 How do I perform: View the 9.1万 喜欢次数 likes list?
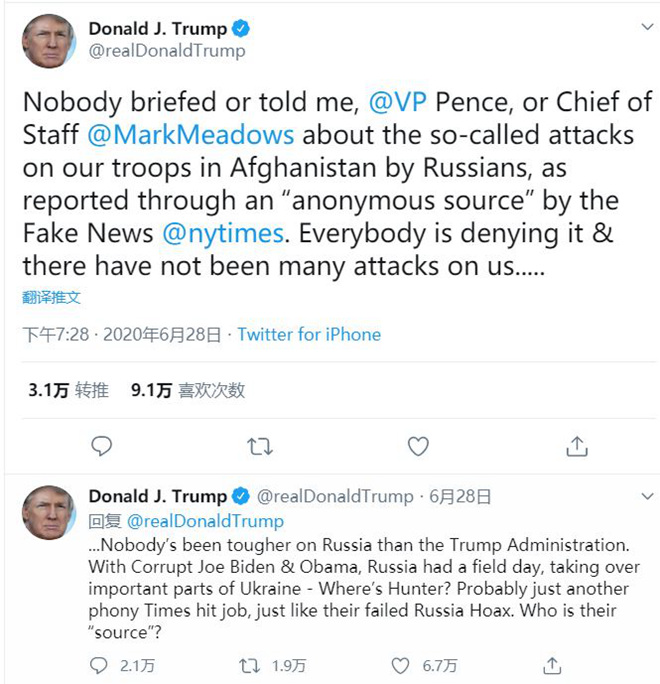(188, 391)
